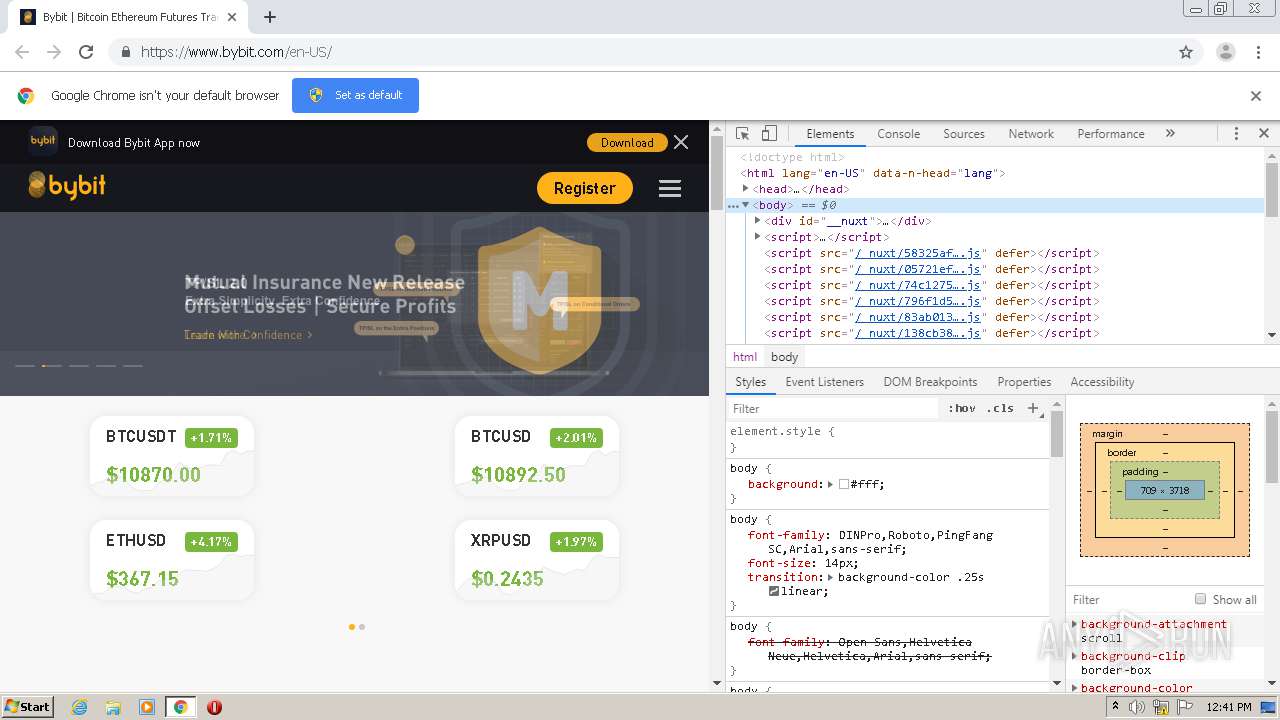Add new style rule with plus icon
The width and height of the screenshot is (1280, 720).
(1033, 408)
